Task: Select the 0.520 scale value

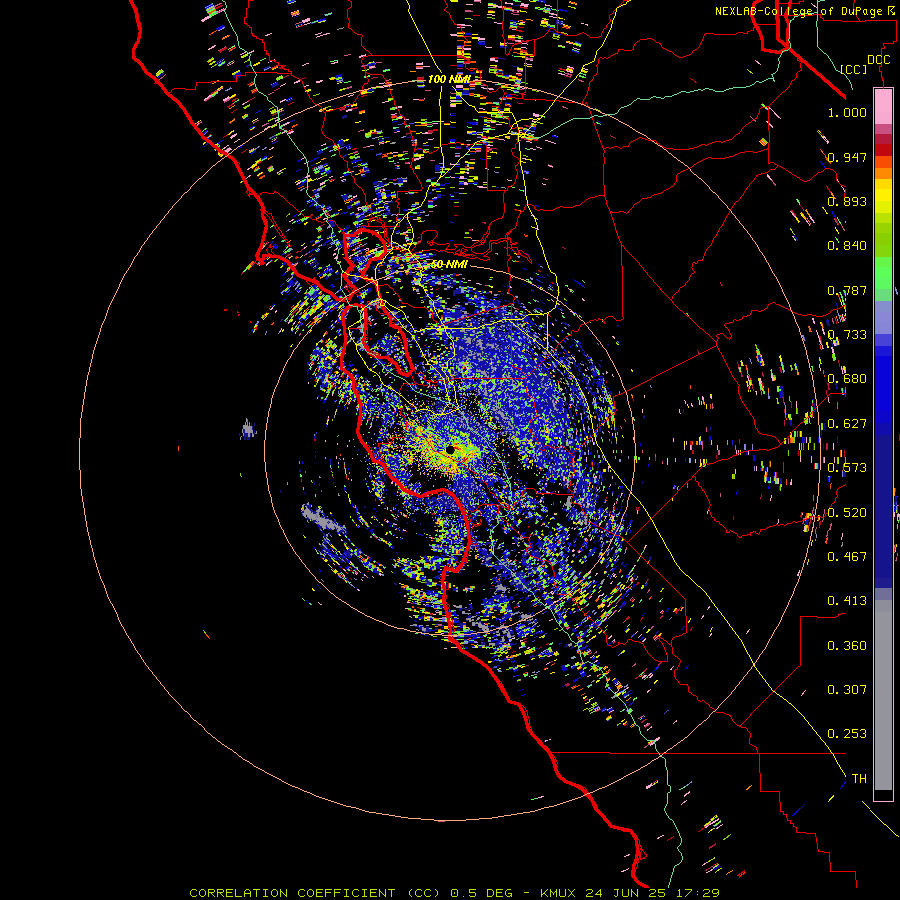Action: 847,513
